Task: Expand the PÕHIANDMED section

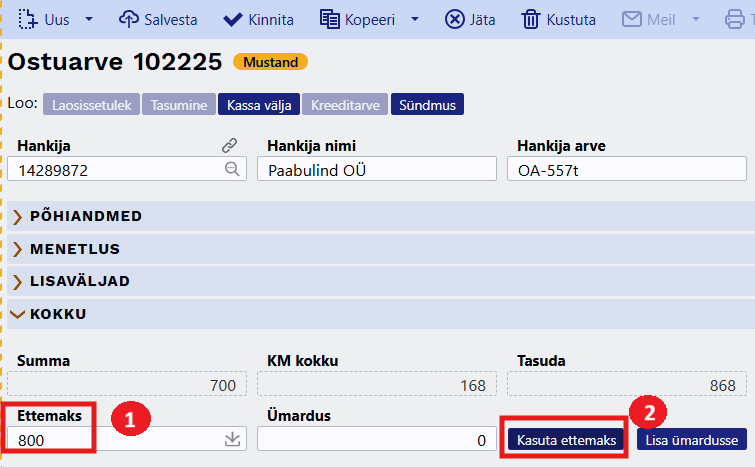Action: [x=381, y=216]
